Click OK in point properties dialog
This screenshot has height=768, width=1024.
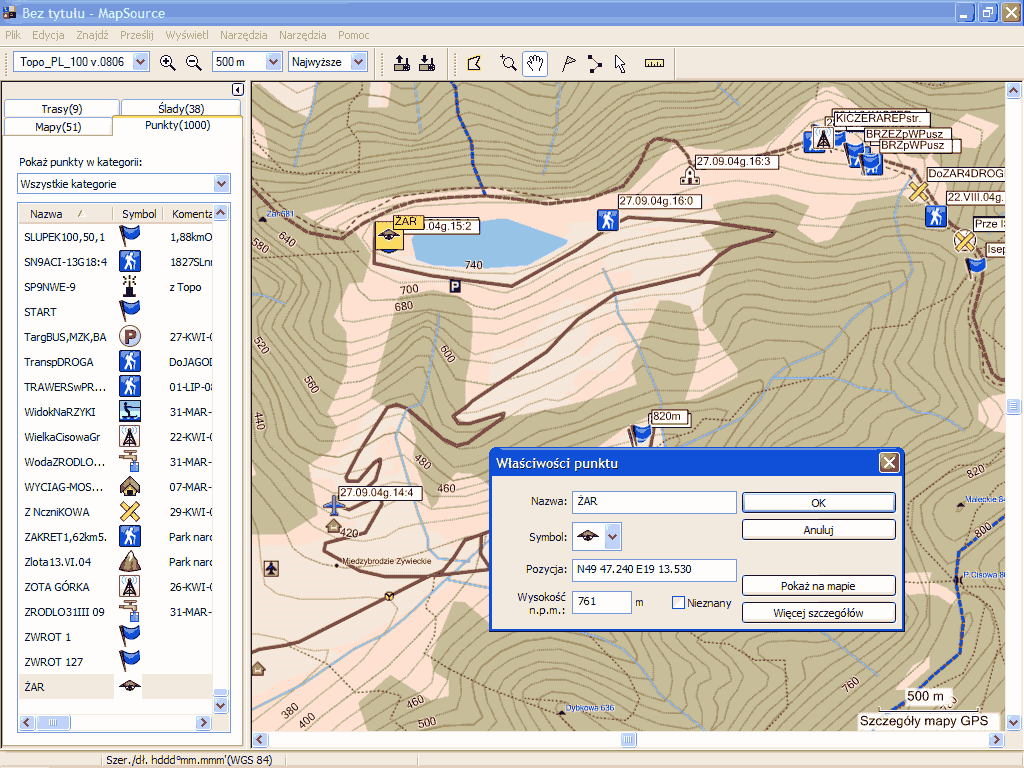818,503
